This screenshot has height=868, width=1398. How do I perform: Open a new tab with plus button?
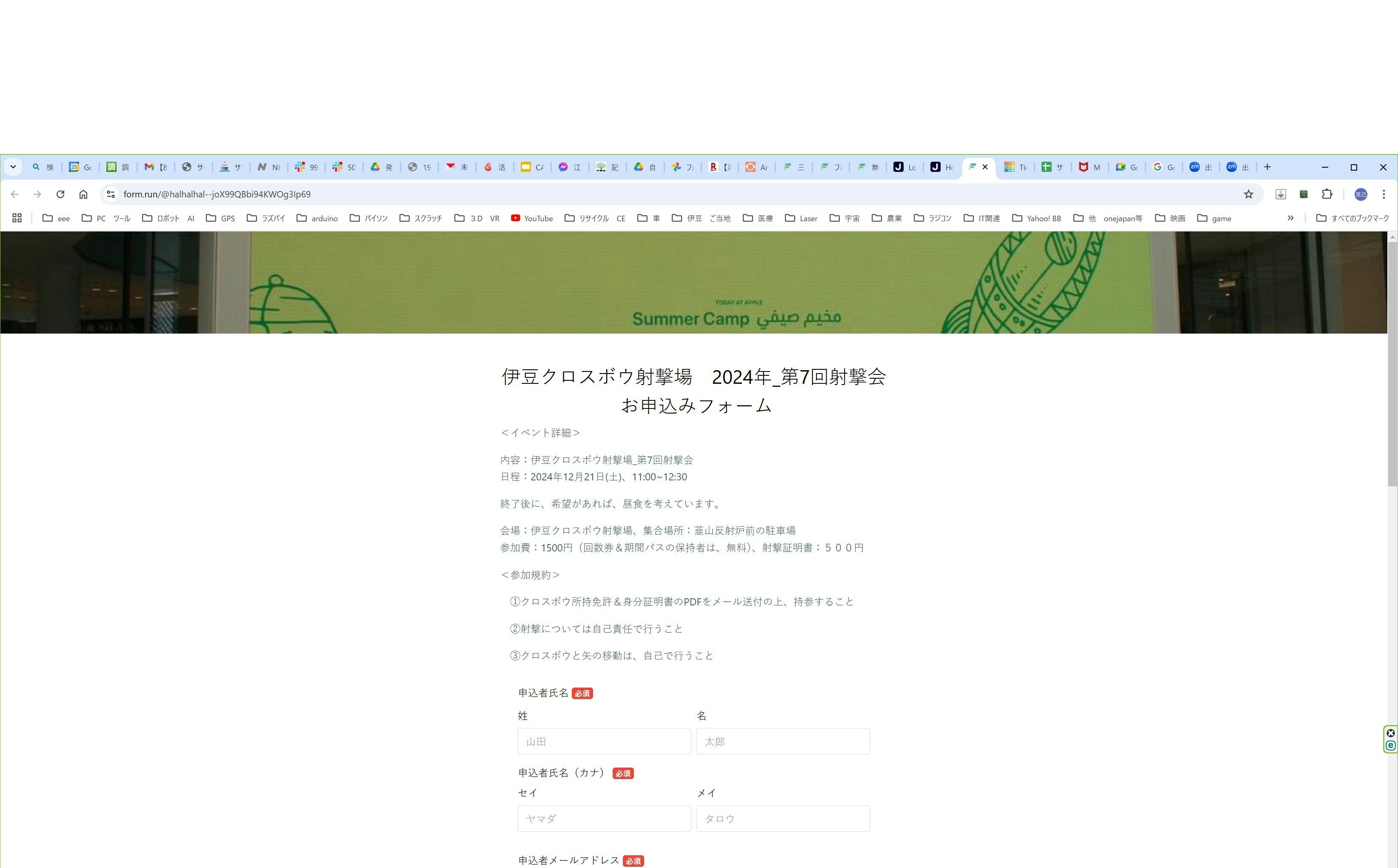1267,167
